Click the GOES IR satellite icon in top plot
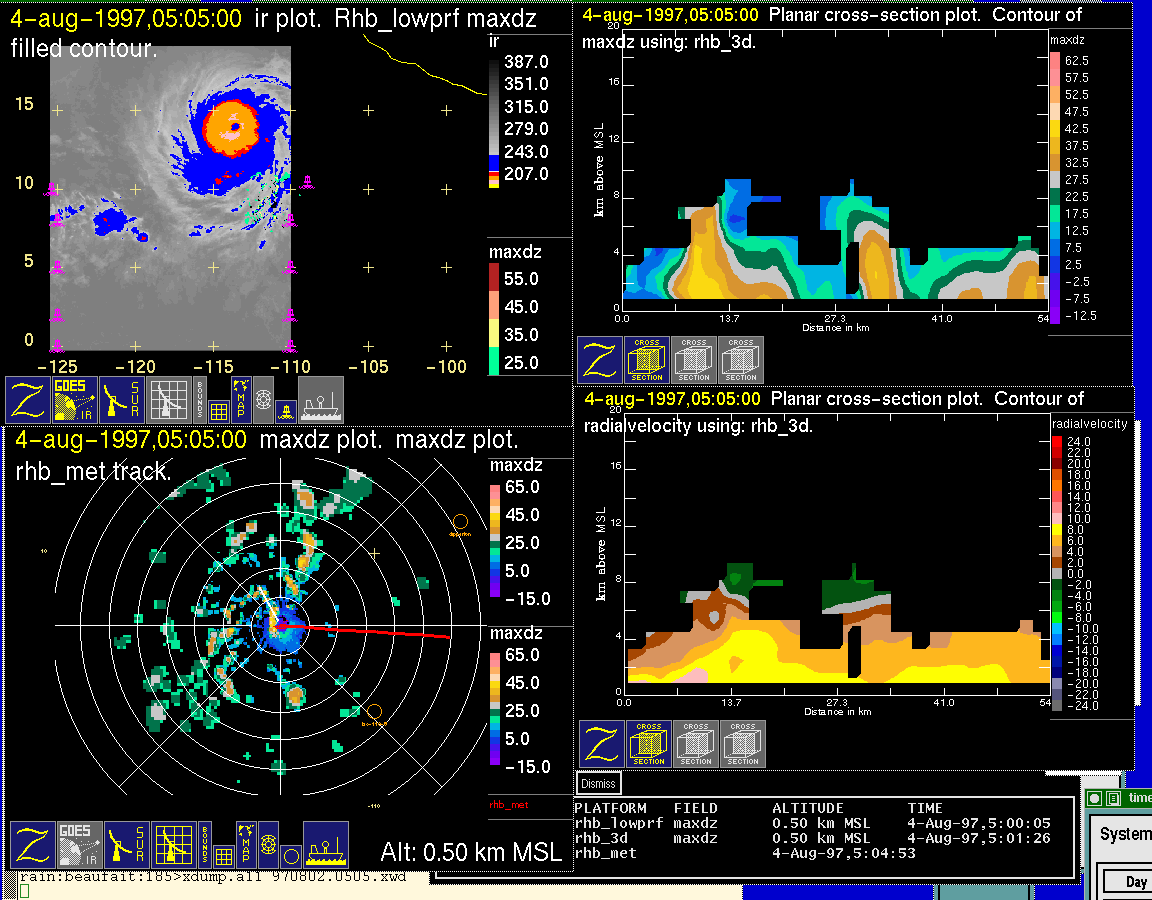Viewport: 1152px width, 900px height. coord(75,400)
